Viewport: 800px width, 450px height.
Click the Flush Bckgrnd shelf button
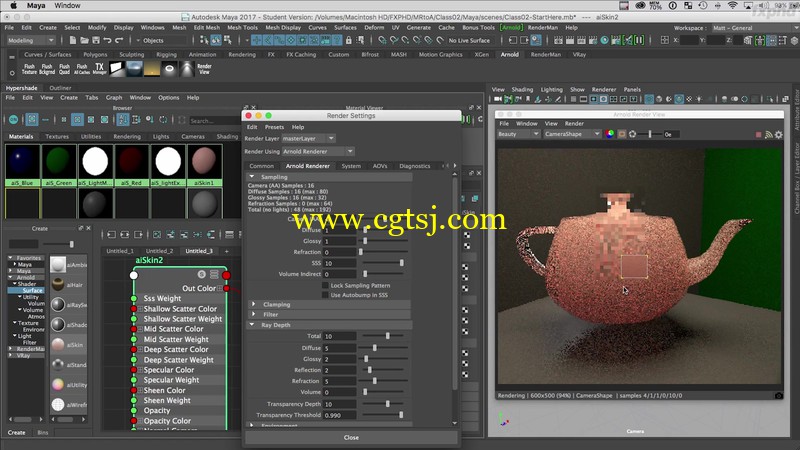tap(47, 69)
